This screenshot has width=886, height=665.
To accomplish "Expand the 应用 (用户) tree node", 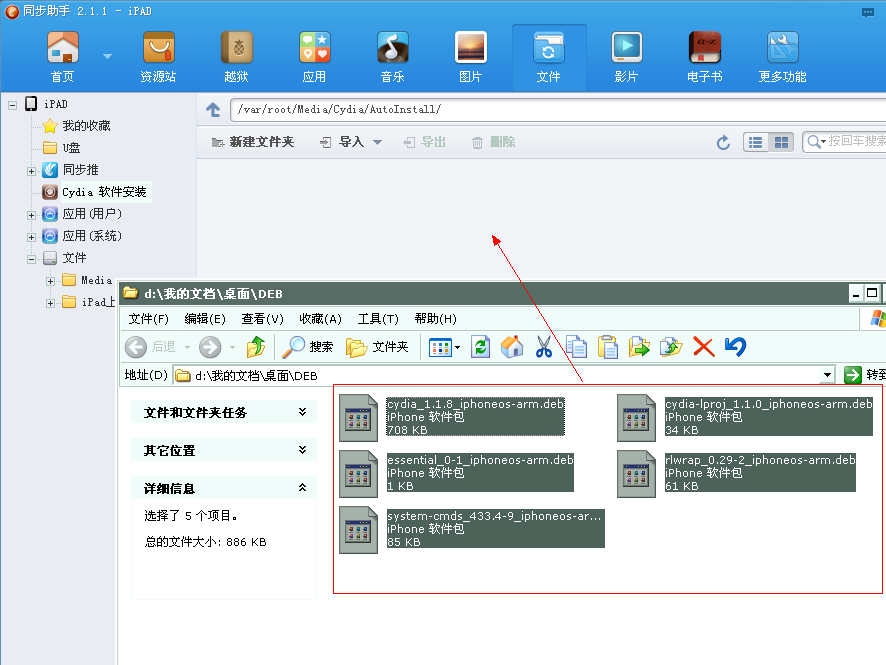I will point(32,215).
